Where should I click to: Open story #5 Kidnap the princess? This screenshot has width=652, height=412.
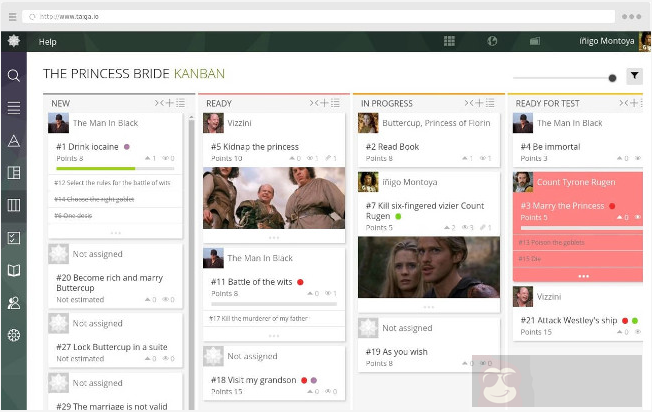click(254, 147)
